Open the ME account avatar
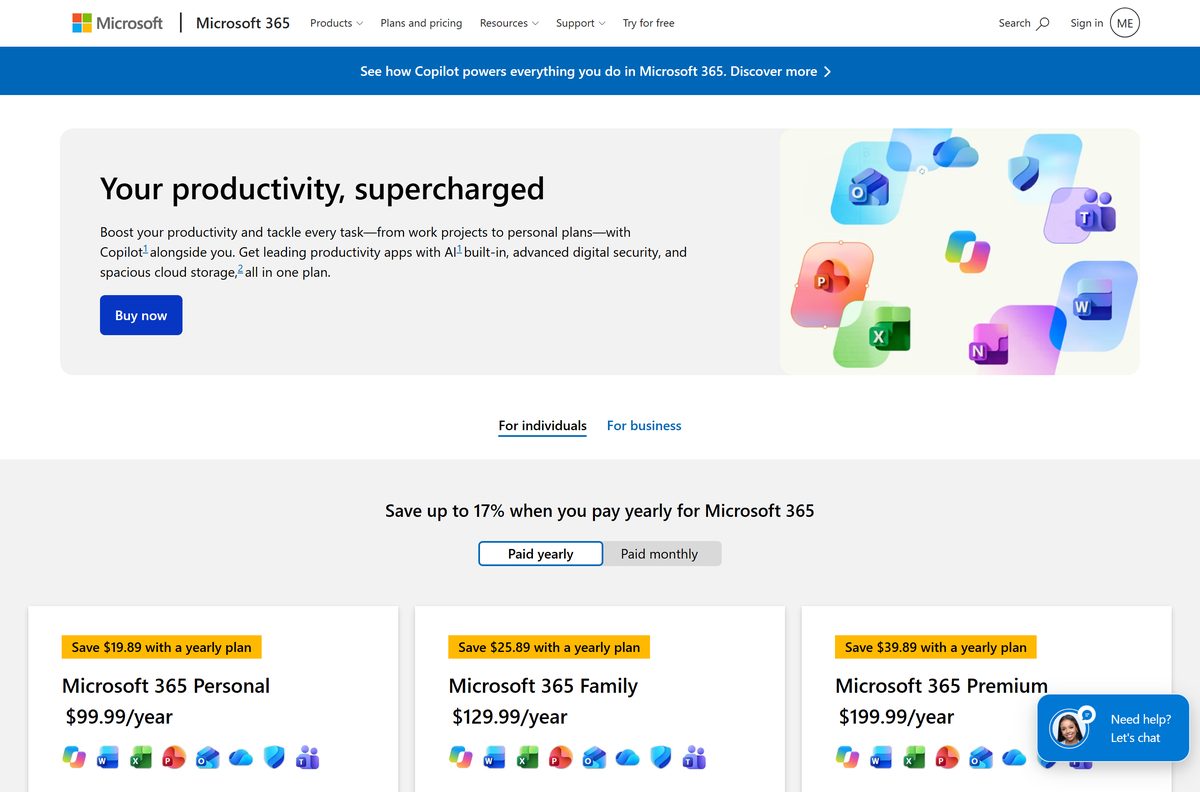The image size is (1200, 792). 1125,23
